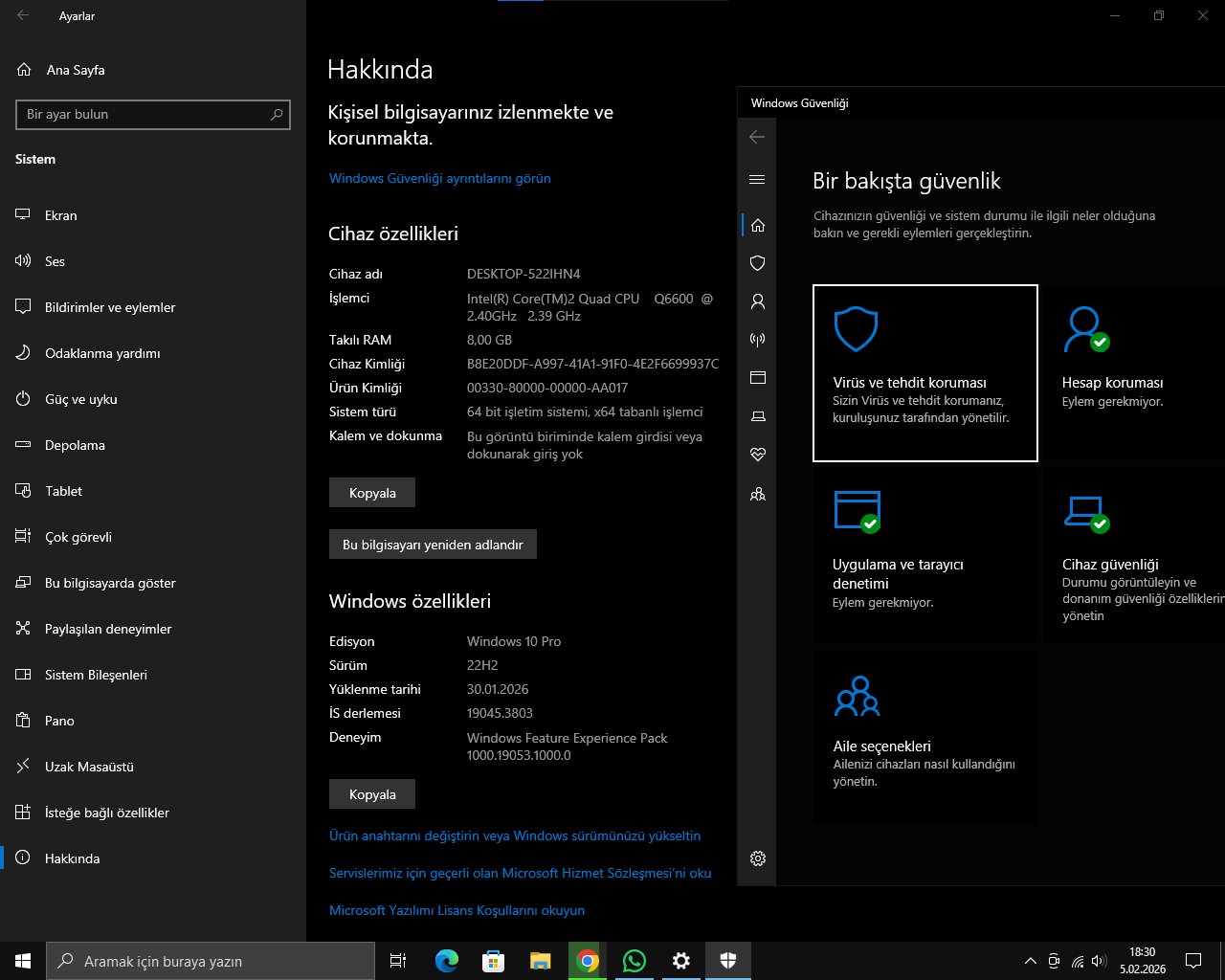Open Microsoft Yazılımı Lisans Koşullarını okuyun link
The height and width of the screenshot is (980, 1225).
point(457,910)
